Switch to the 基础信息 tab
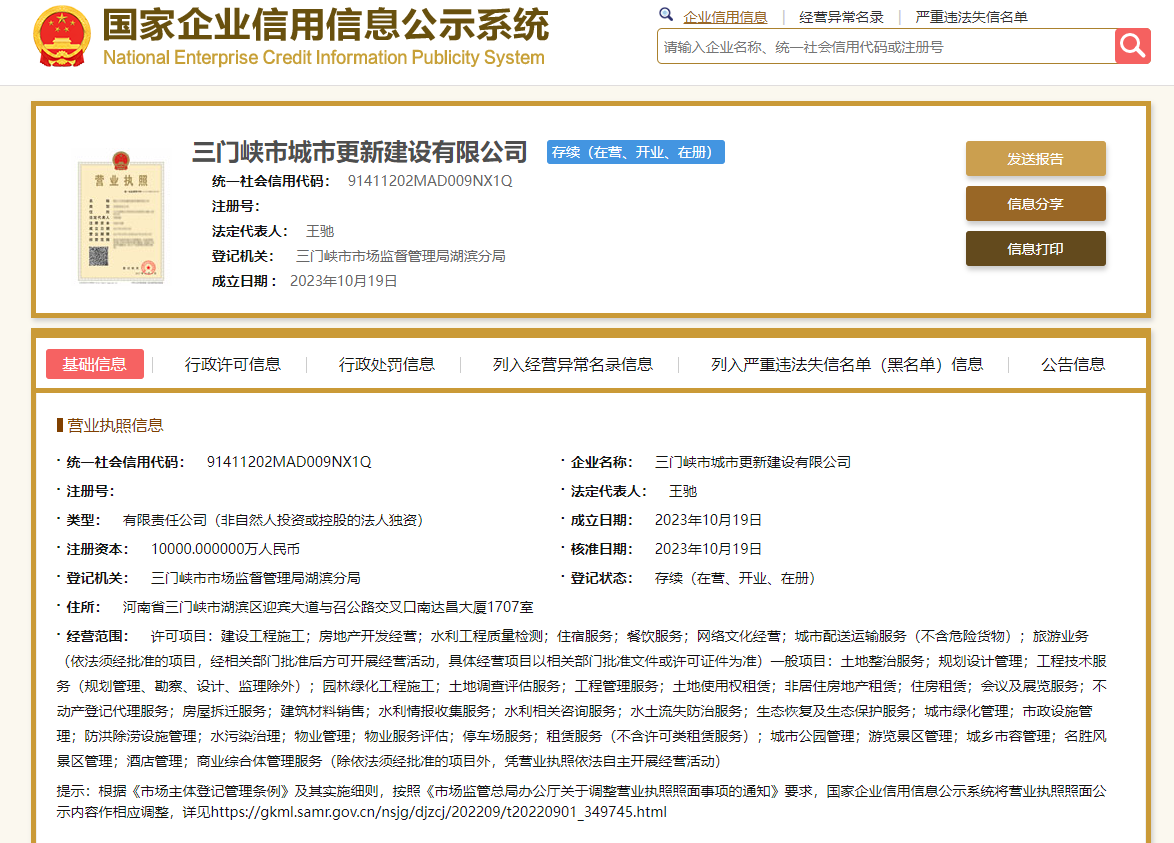This screenshot has width=1174, height=843. (94, 364)
